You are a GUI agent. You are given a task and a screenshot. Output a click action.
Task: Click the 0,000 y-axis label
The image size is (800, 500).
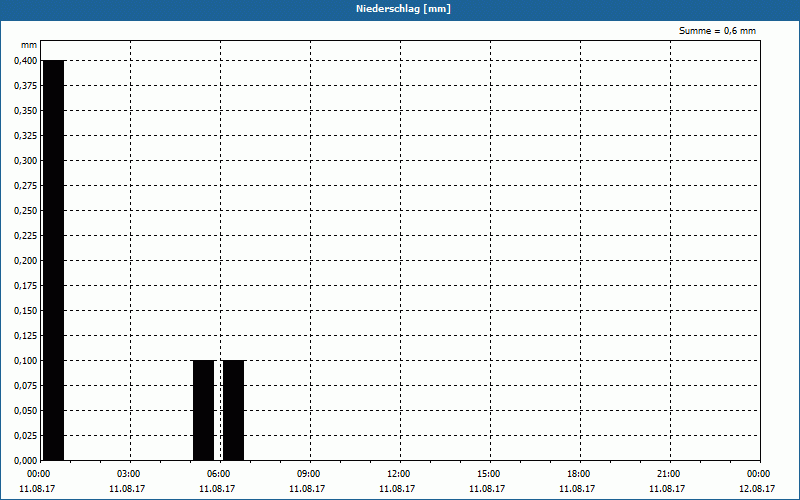pyautogui.click(x=26, y=461)
